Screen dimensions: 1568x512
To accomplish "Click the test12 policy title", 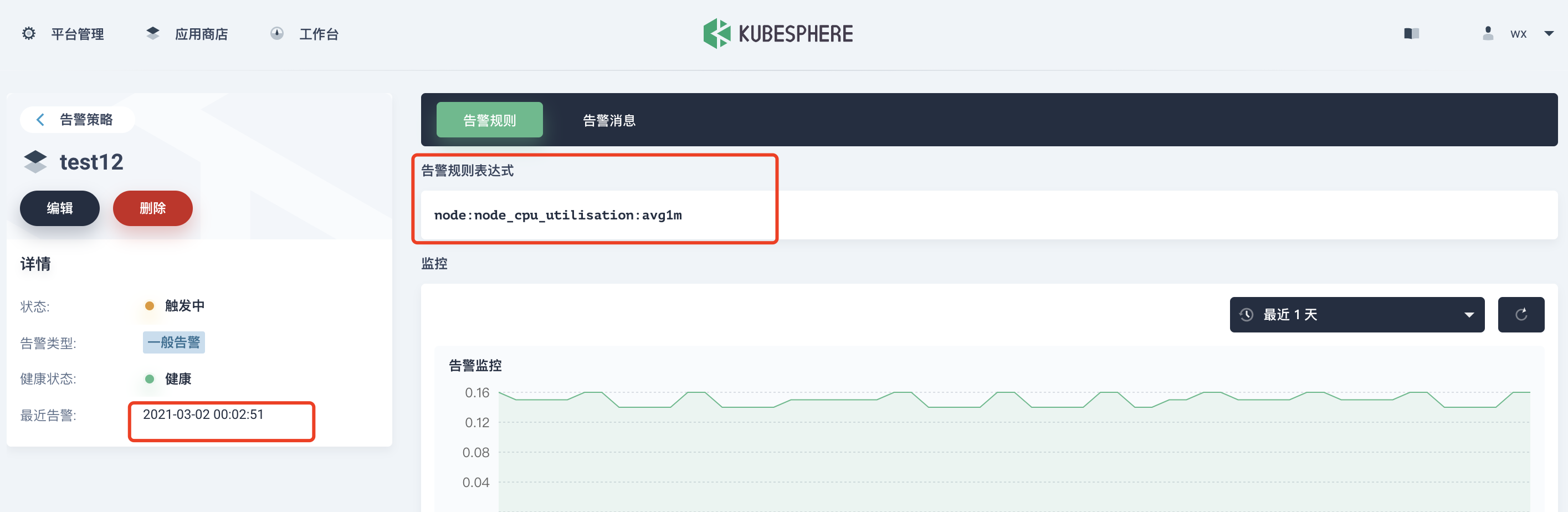I will pyautogui.click(x=91, y=162).
